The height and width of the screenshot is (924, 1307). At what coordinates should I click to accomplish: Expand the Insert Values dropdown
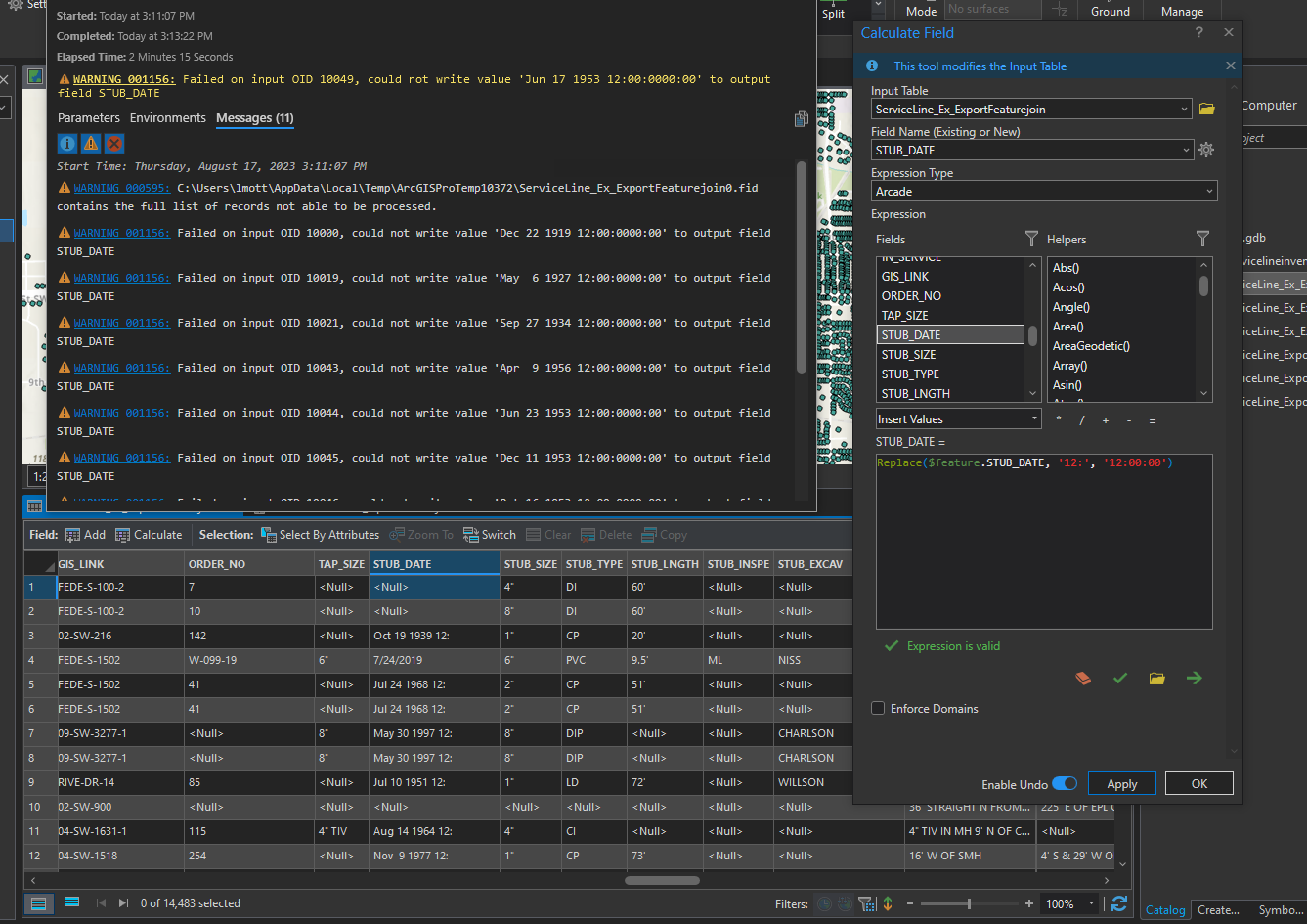958,419
